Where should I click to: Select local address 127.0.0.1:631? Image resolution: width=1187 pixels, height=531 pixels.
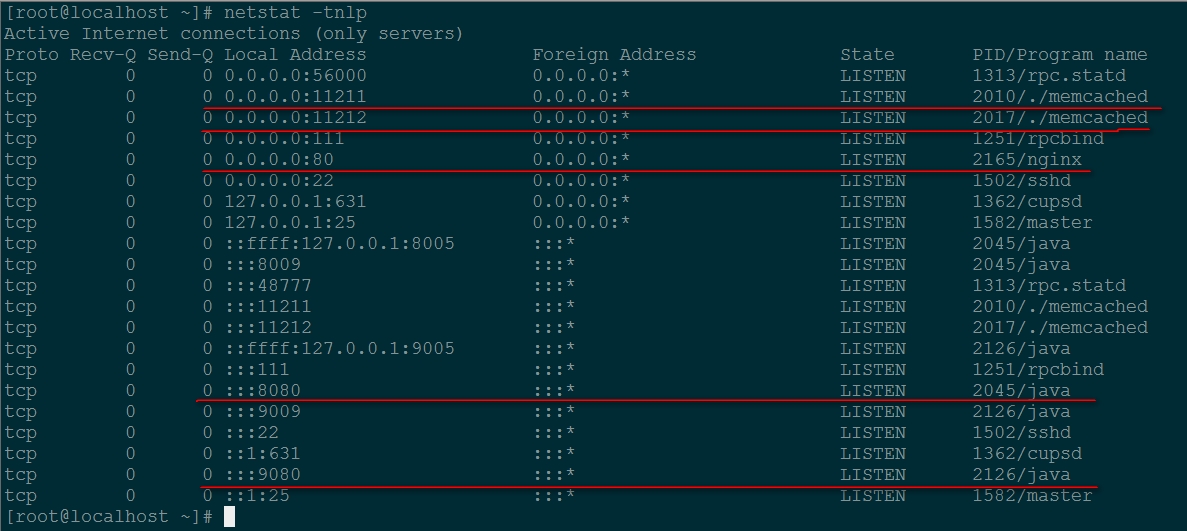295,201
